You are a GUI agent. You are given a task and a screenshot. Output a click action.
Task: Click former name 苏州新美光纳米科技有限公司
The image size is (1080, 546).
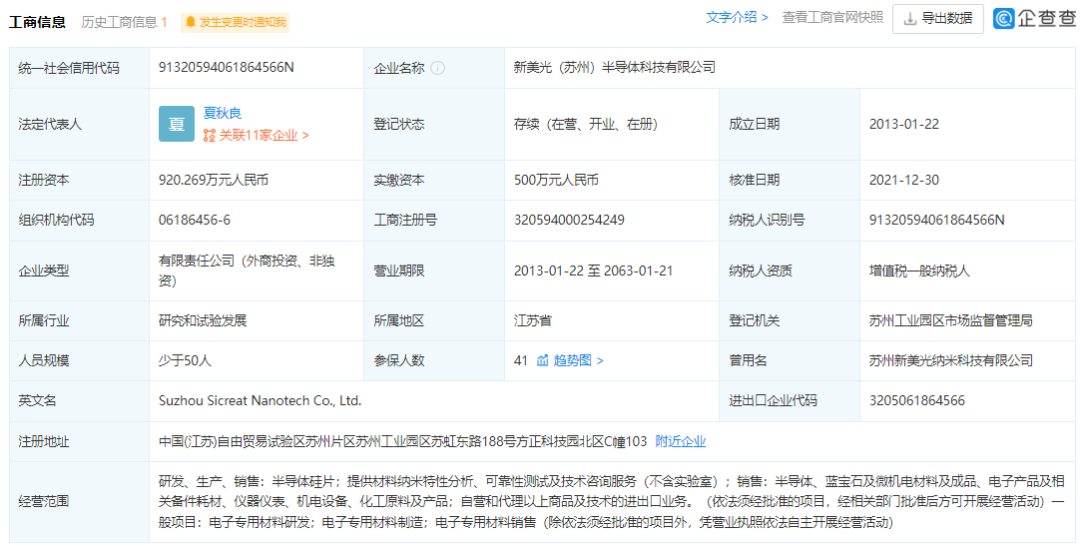951,360
